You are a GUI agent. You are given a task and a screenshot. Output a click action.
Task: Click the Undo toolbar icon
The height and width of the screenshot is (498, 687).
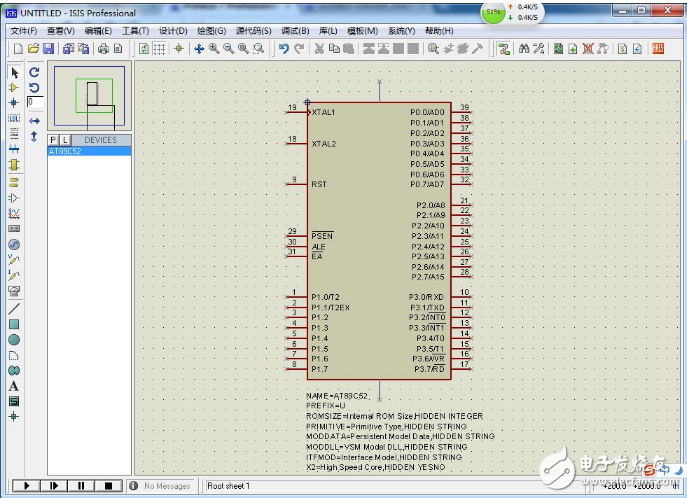click(284, 49)
